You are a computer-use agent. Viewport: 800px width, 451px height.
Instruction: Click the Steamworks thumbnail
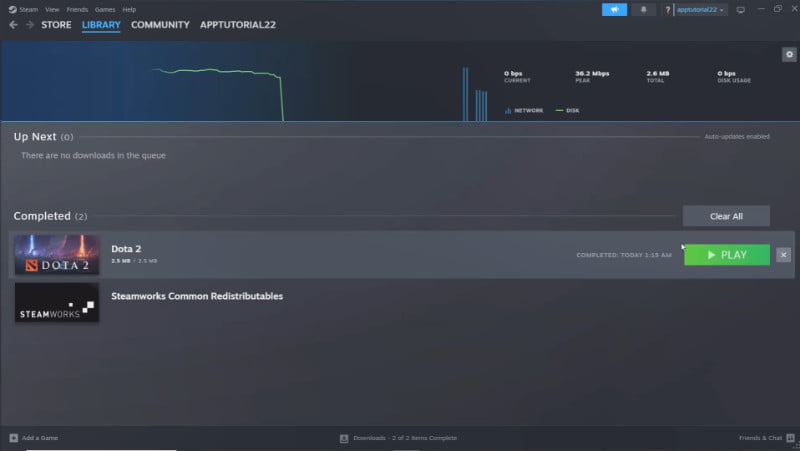pyautogui.click(x=57, y=303)
